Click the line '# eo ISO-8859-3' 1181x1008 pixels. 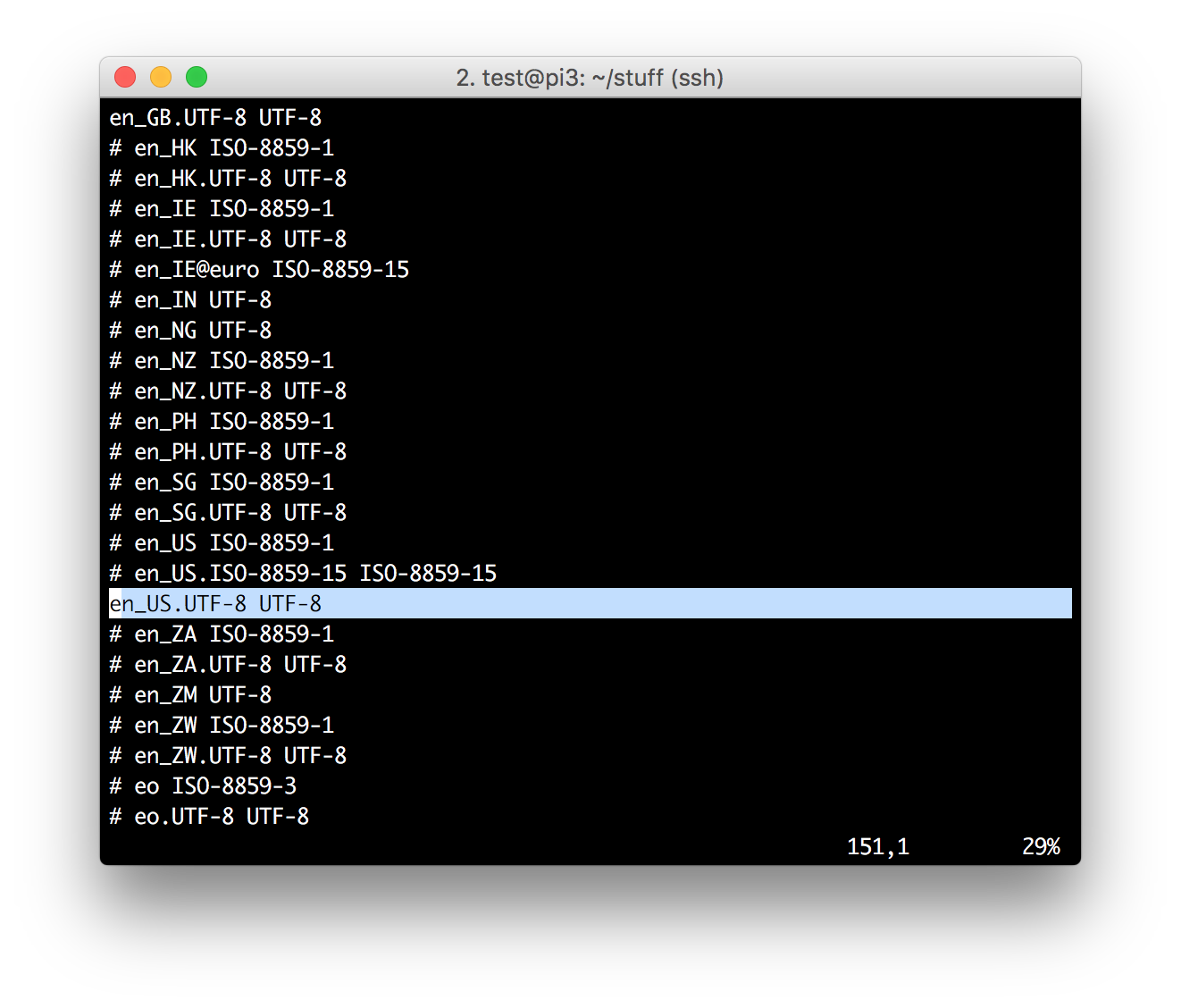pyautogui.click(x=203, y=786)
